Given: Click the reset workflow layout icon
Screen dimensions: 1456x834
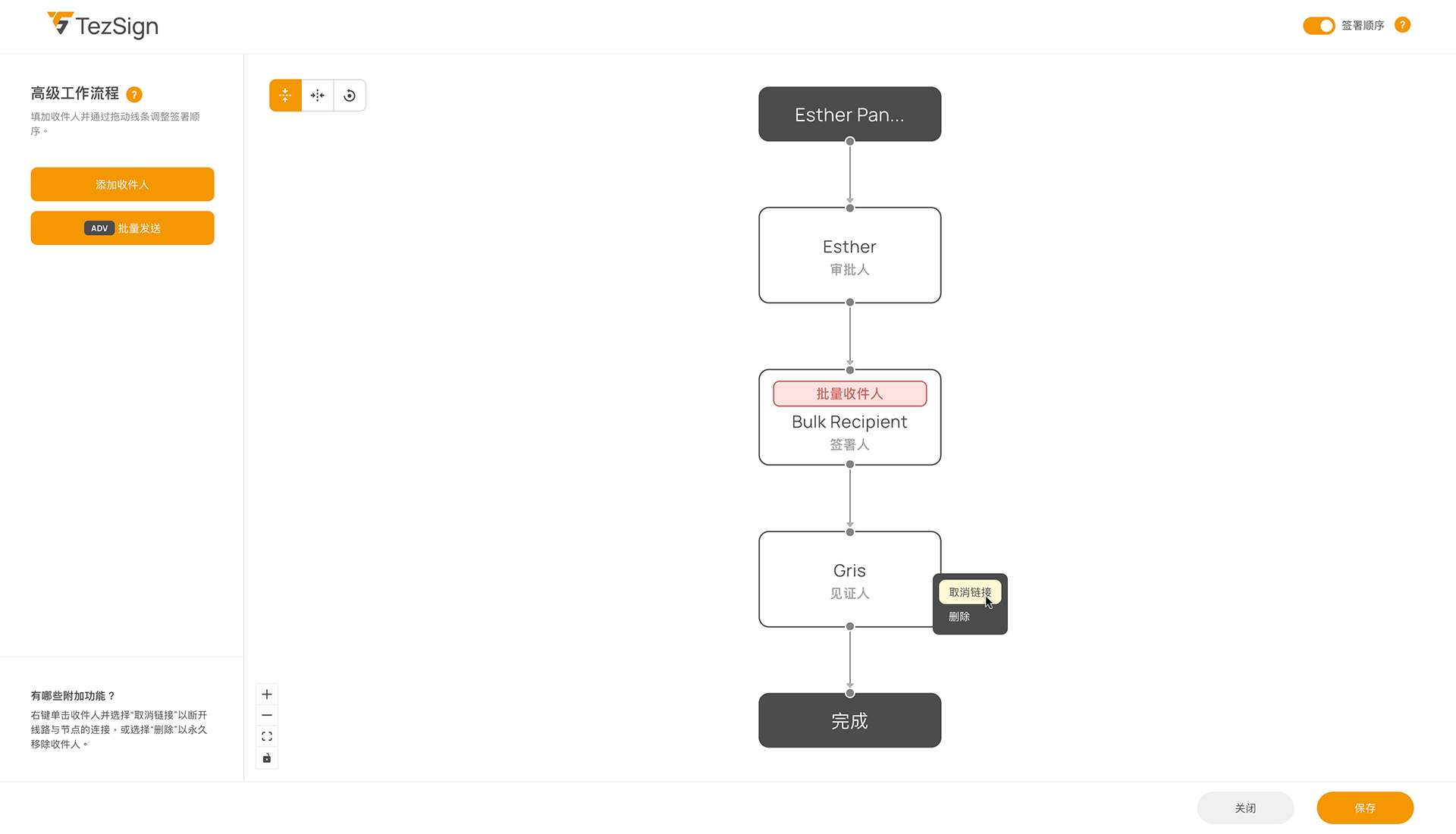Looking at the screenshot, I should point(350,96).
